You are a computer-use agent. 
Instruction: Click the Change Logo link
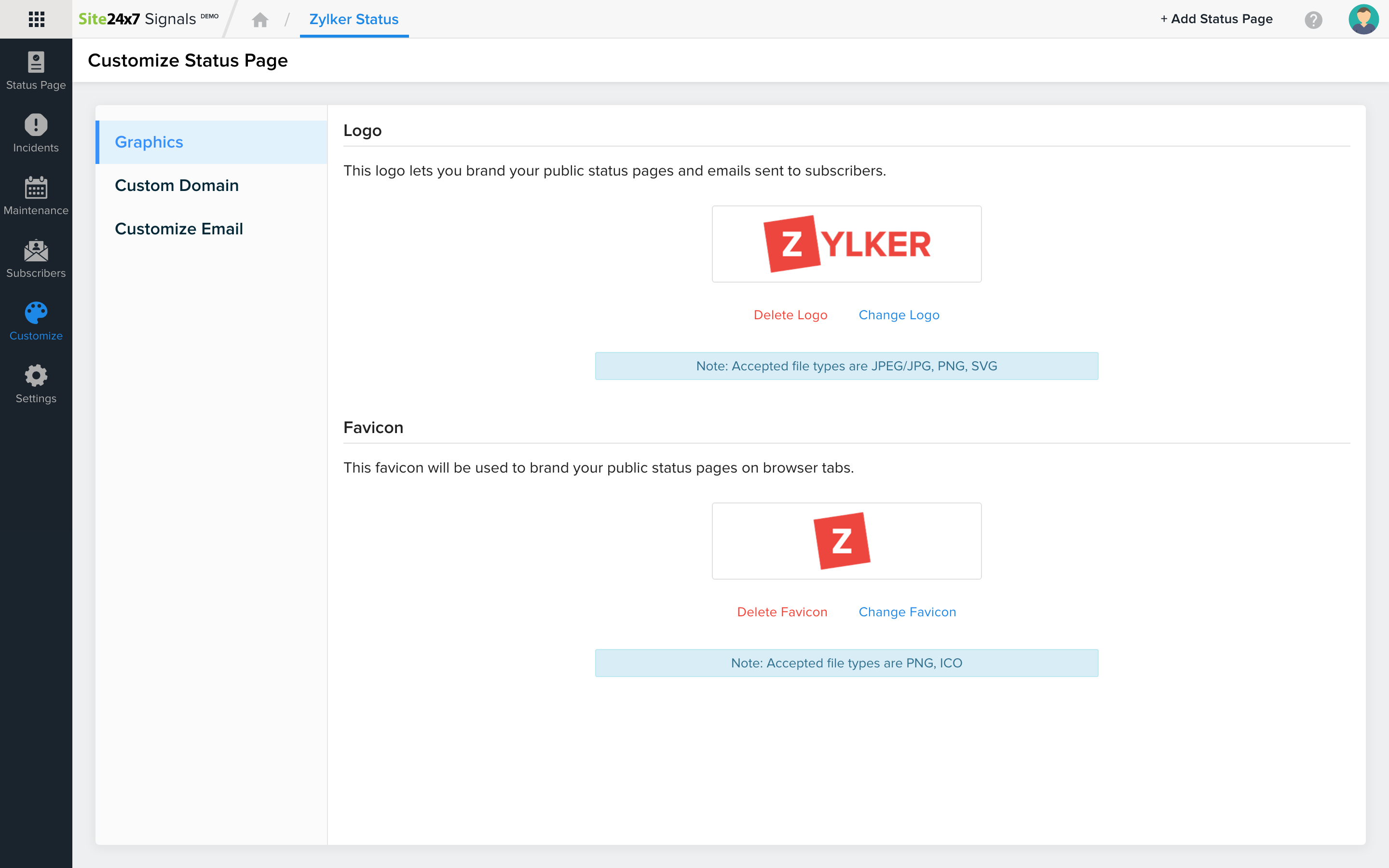[x=899, y=314]
